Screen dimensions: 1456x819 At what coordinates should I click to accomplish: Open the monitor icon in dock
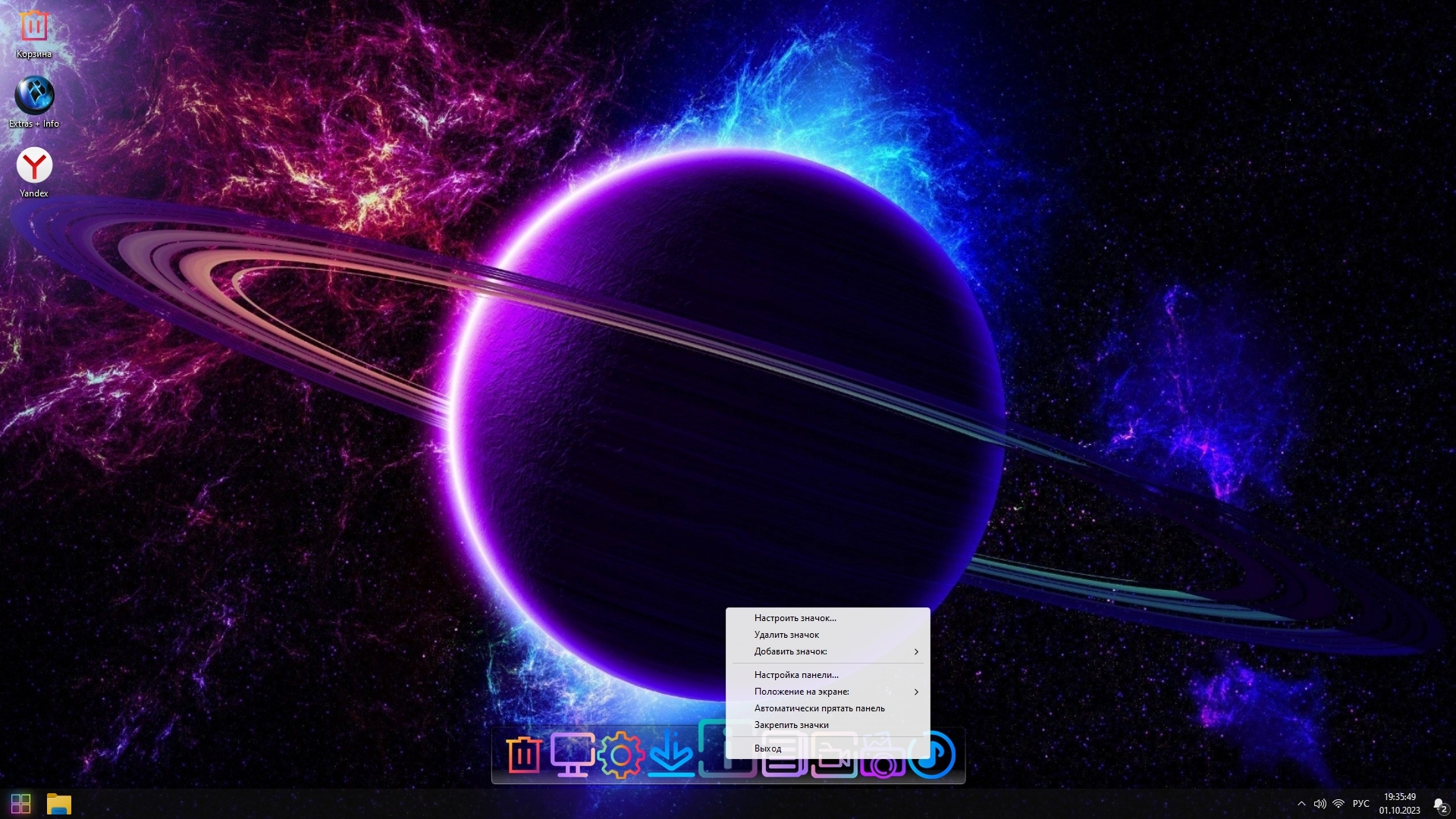571,755
